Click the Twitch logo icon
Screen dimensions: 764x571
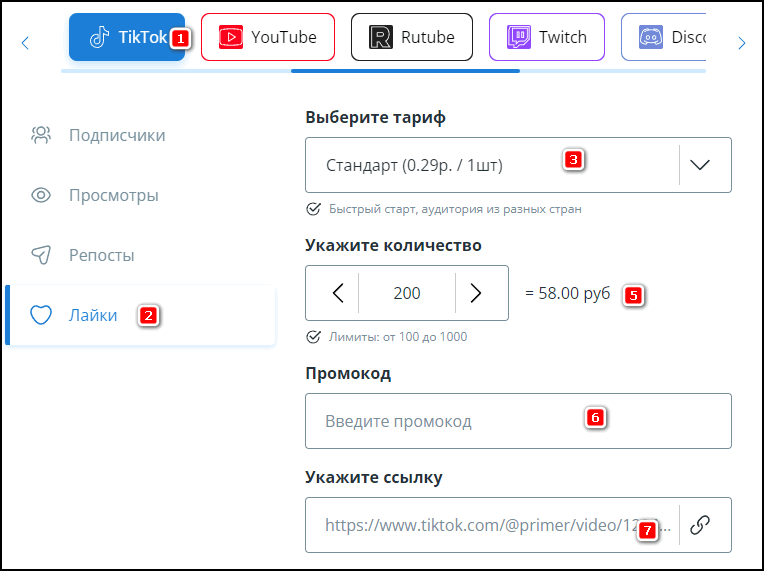point(518,37)
